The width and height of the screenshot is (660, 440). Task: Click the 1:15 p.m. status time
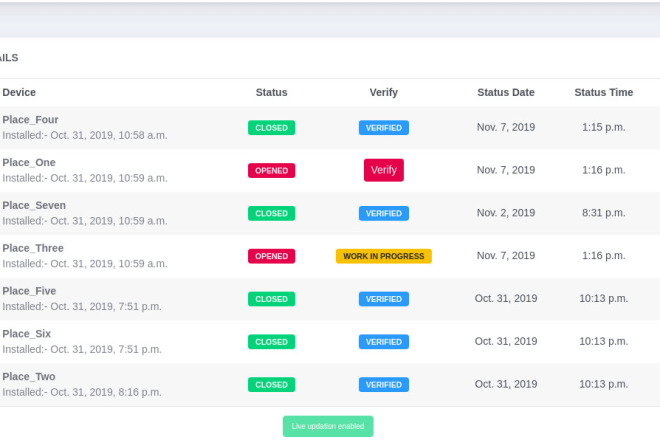(604, 127)
